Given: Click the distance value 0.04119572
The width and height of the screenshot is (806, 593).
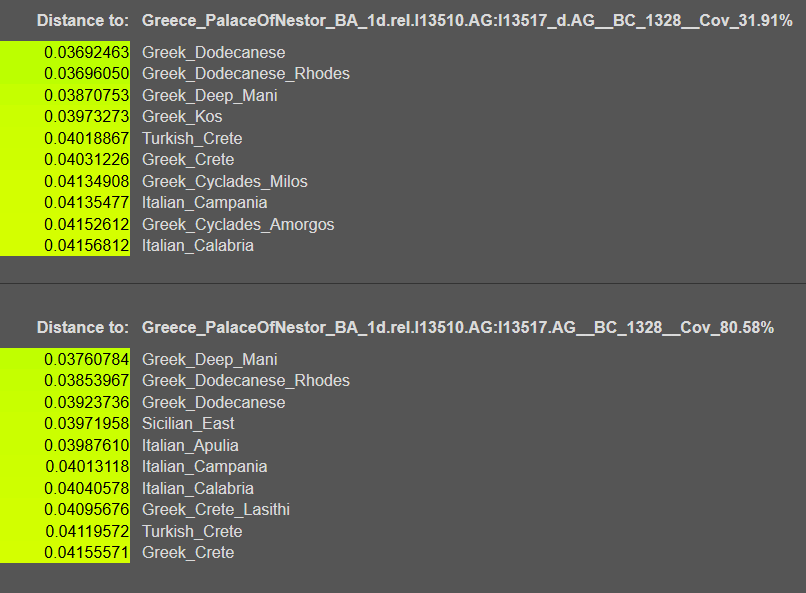Looking at the screenshot, I should [x=87, y=532].
